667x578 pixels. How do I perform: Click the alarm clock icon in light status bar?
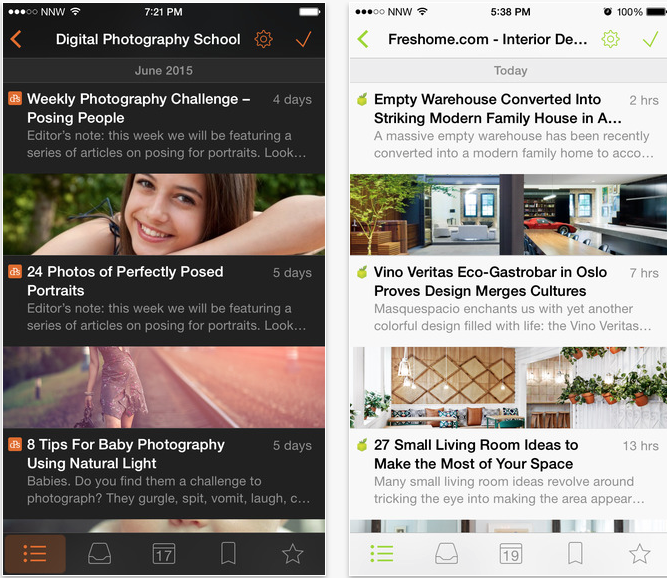pyautogui.click(x=607, y=11)
